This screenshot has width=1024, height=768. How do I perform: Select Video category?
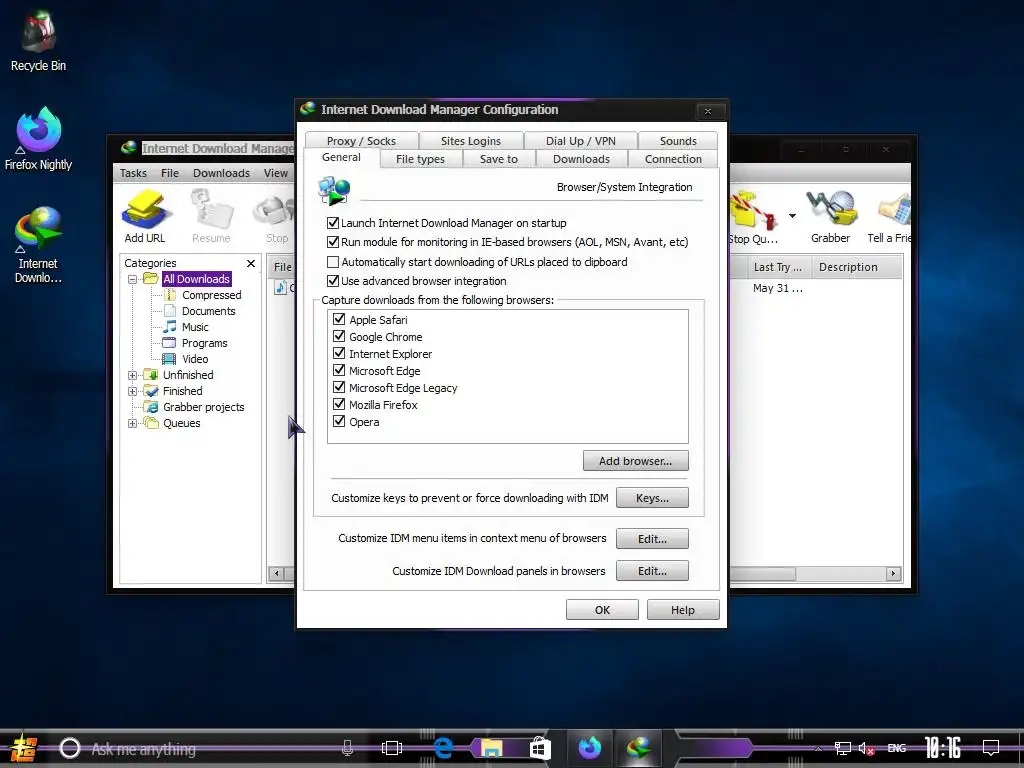[x=195, y=359]
